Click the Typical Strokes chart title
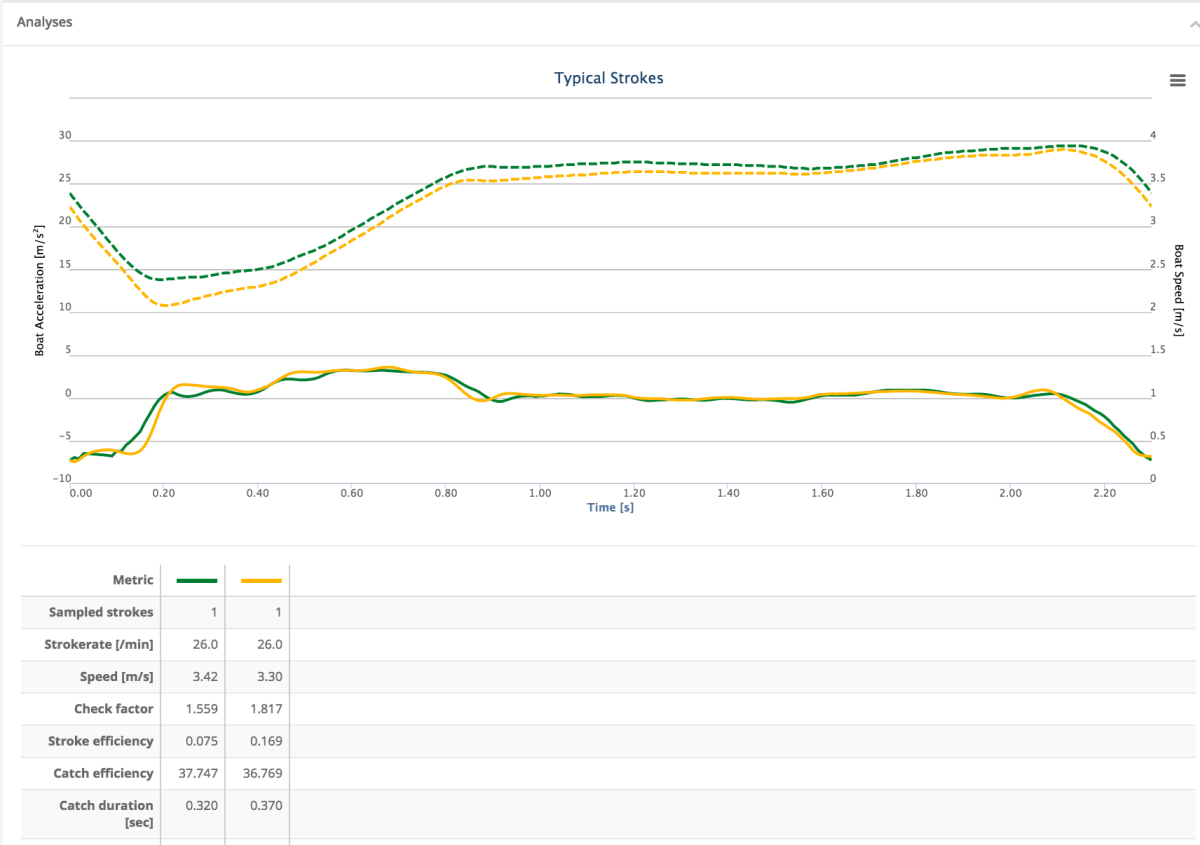 tap(608, 78)
